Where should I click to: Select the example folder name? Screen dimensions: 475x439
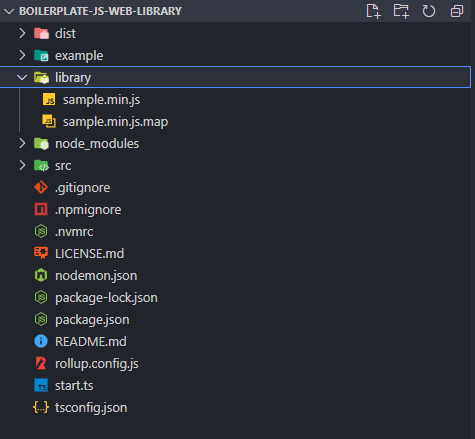click(x=79, y=56)
